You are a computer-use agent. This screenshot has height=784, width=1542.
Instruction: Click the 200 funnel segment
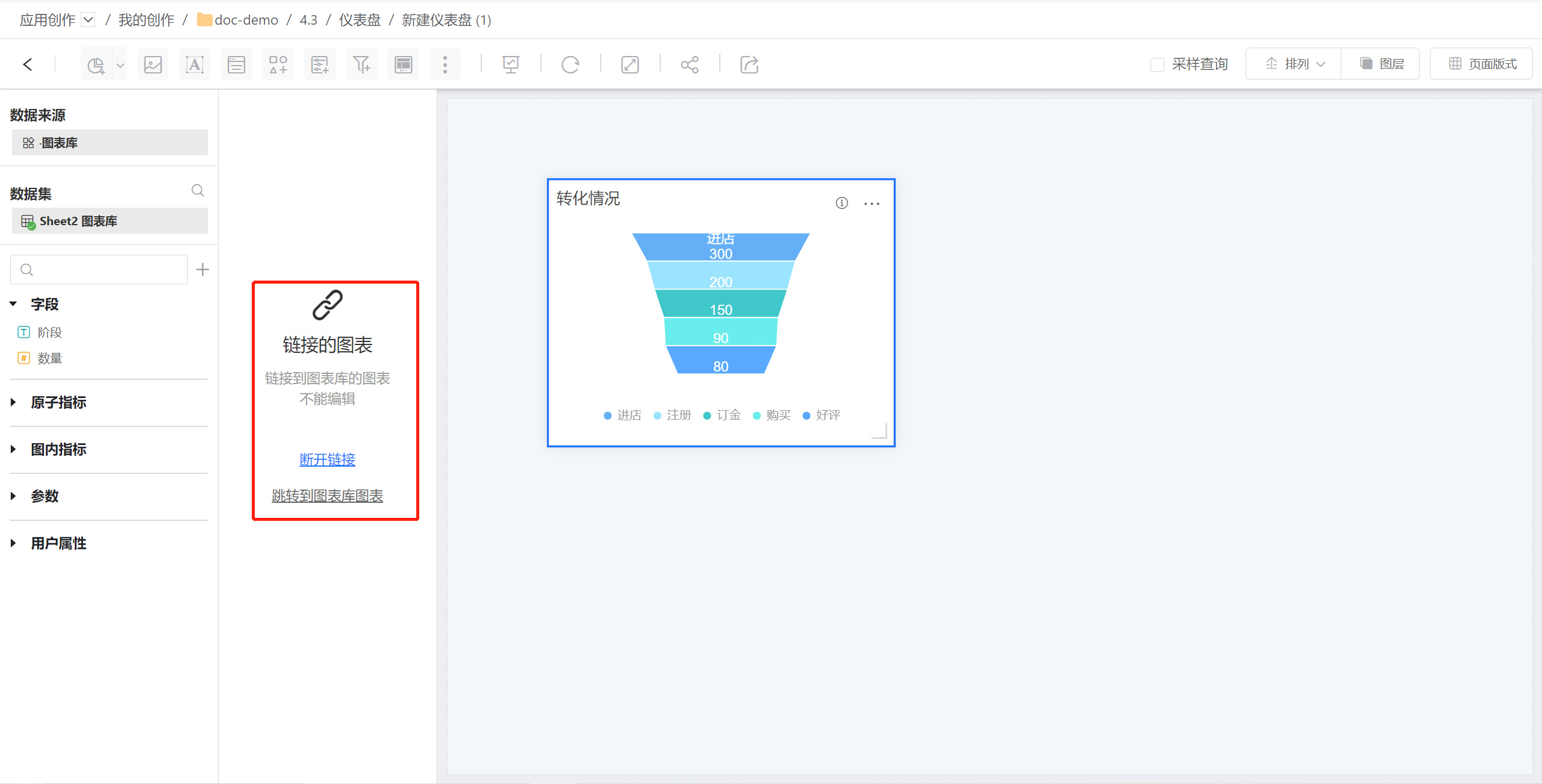(x=720, y=275)
